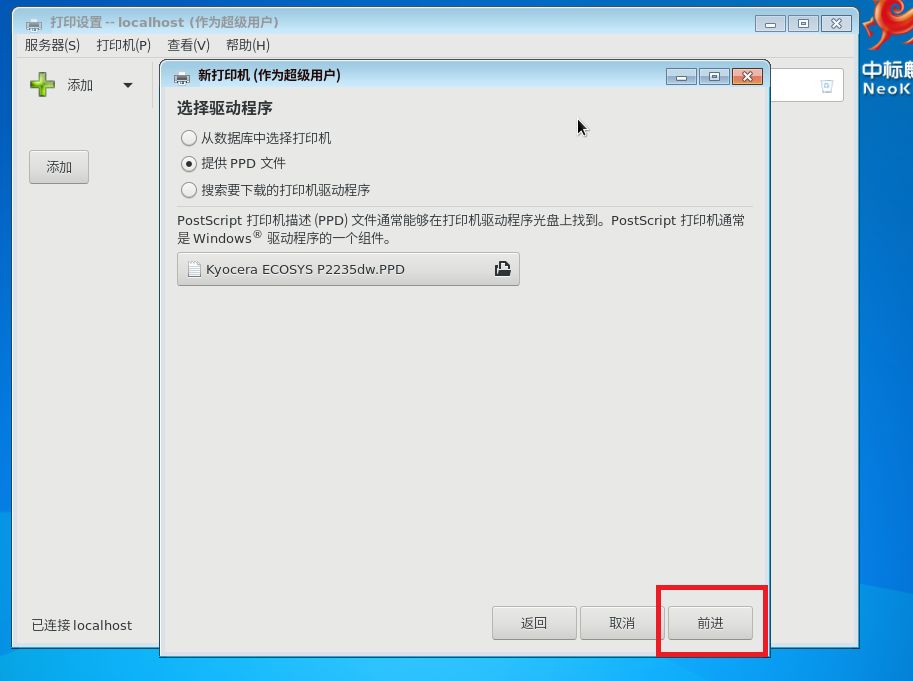913x681 pixels.
Task: Open the 打印机(P) menu
Action: [123, 45]
